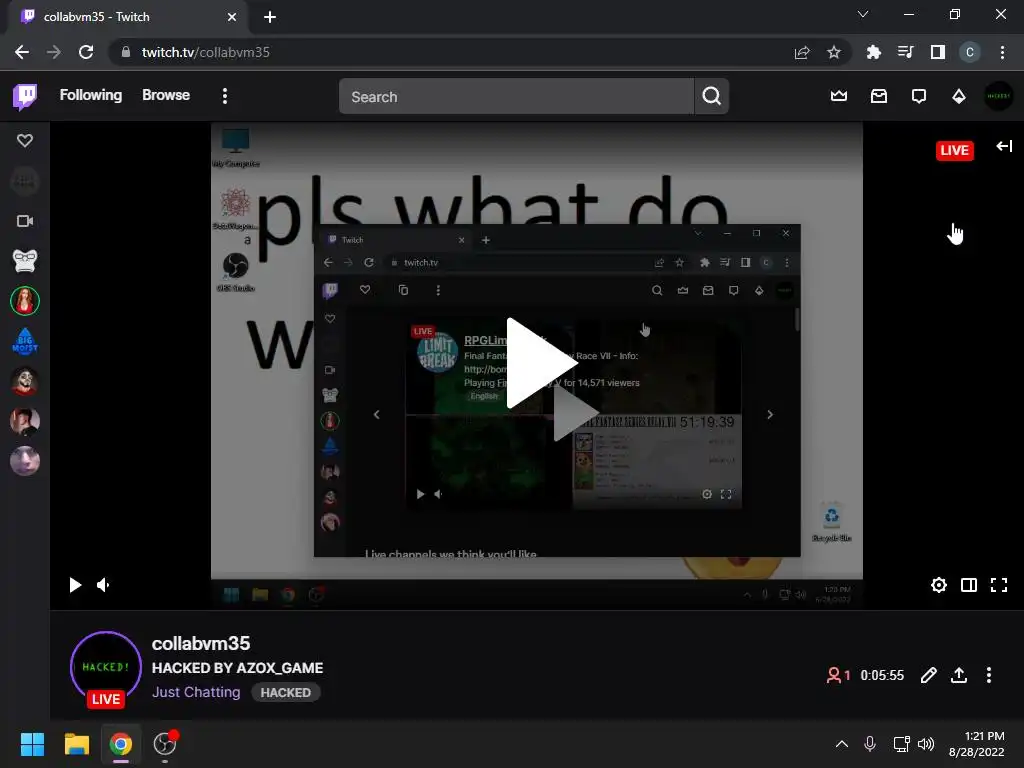Open the Notifications inbox icon
1024x768 pixels.
[x=879, y=96]
